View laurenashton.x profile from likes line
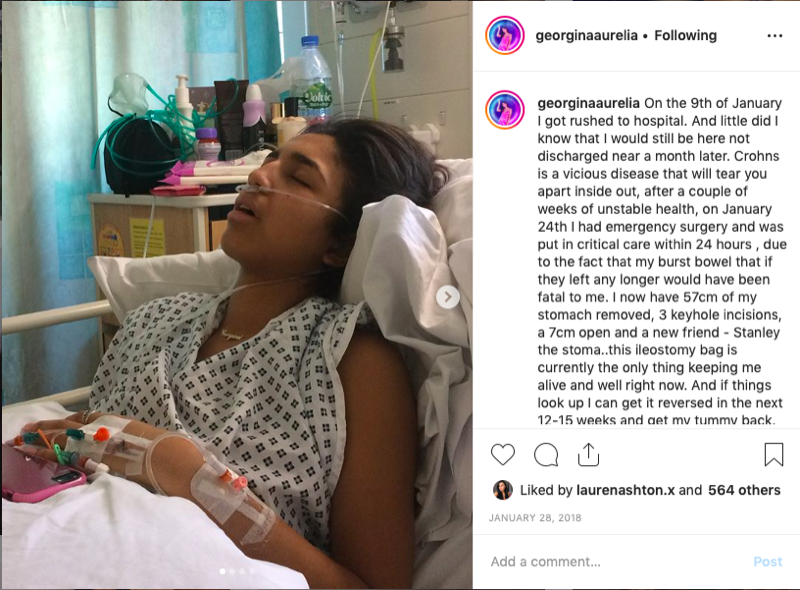Viewport: 800px width, 590px height. 625,490
